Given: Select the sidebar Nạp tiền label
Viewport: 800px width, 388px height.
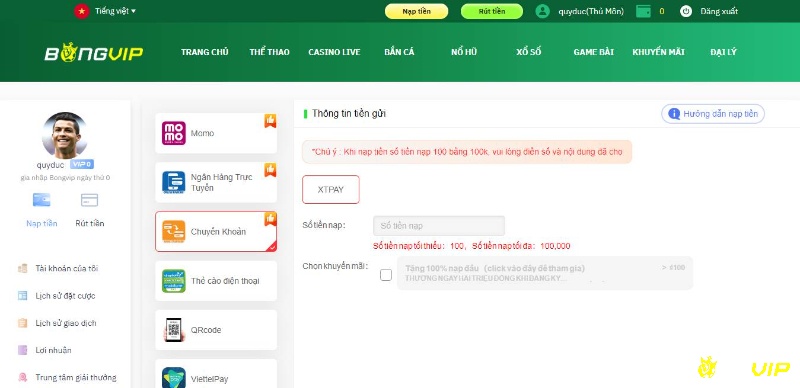Looking at the screenshot, I should coord(41,223).
